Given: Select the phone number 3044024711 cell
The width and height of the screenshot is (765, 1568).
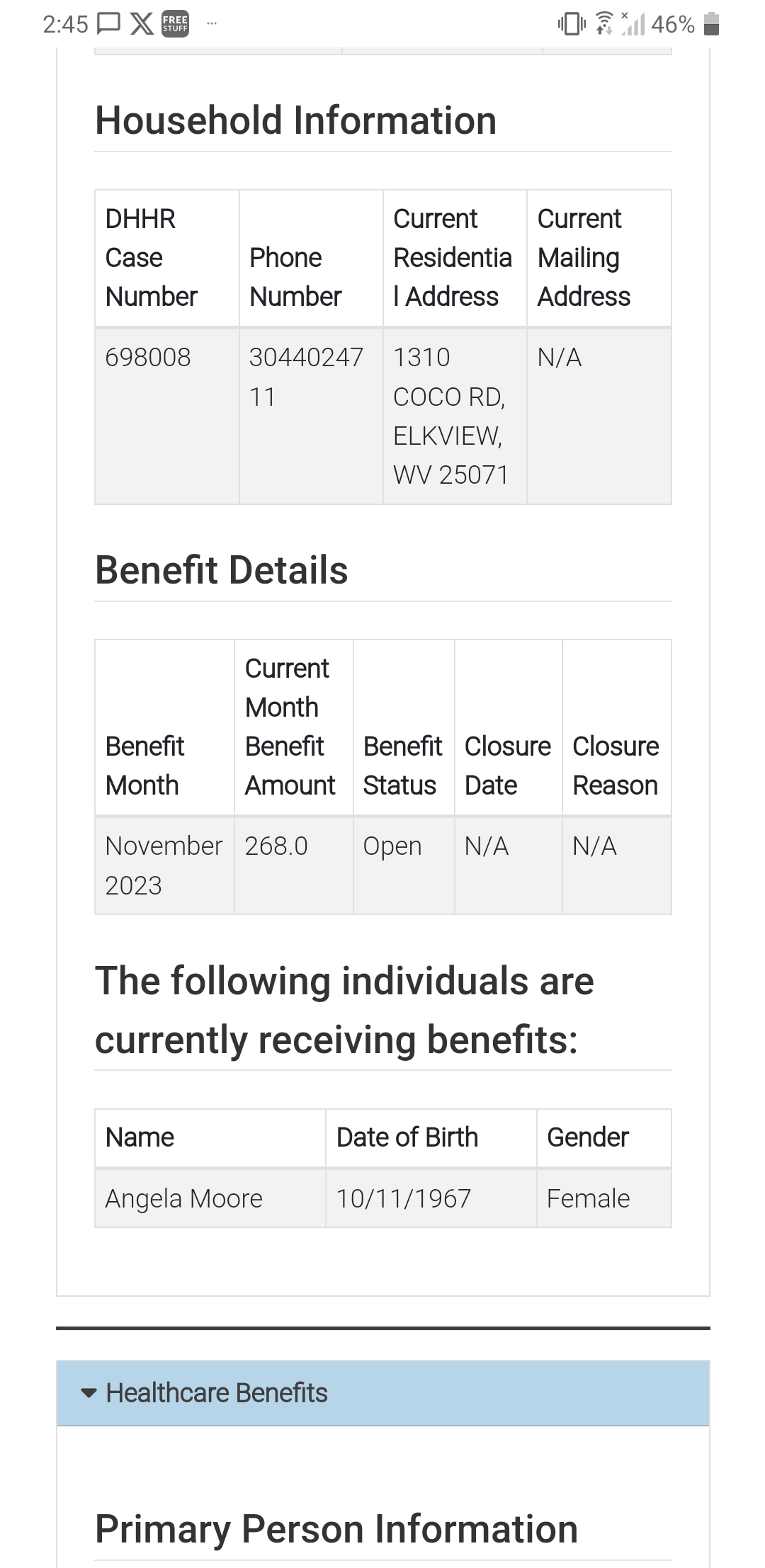Looking at the screenshot, I should 311,416.
